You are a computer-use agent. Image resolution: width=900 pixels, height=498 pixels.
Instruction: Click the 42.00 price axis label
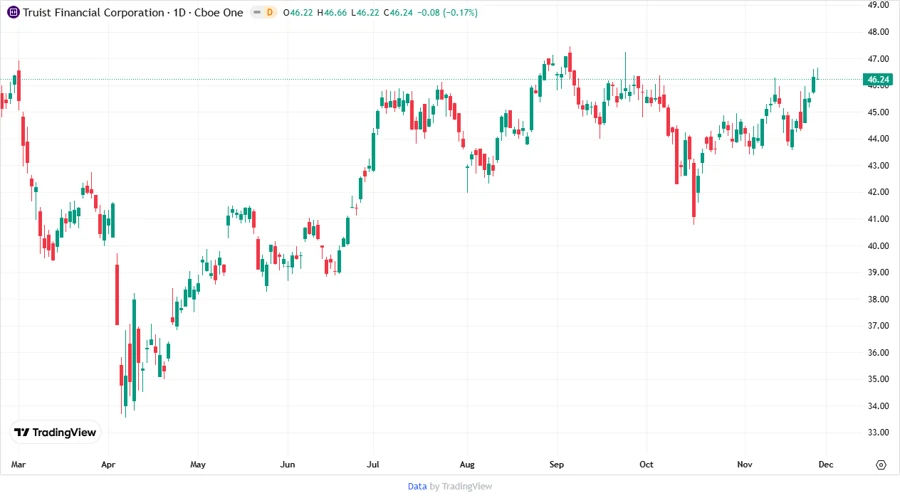pos(878,192)
